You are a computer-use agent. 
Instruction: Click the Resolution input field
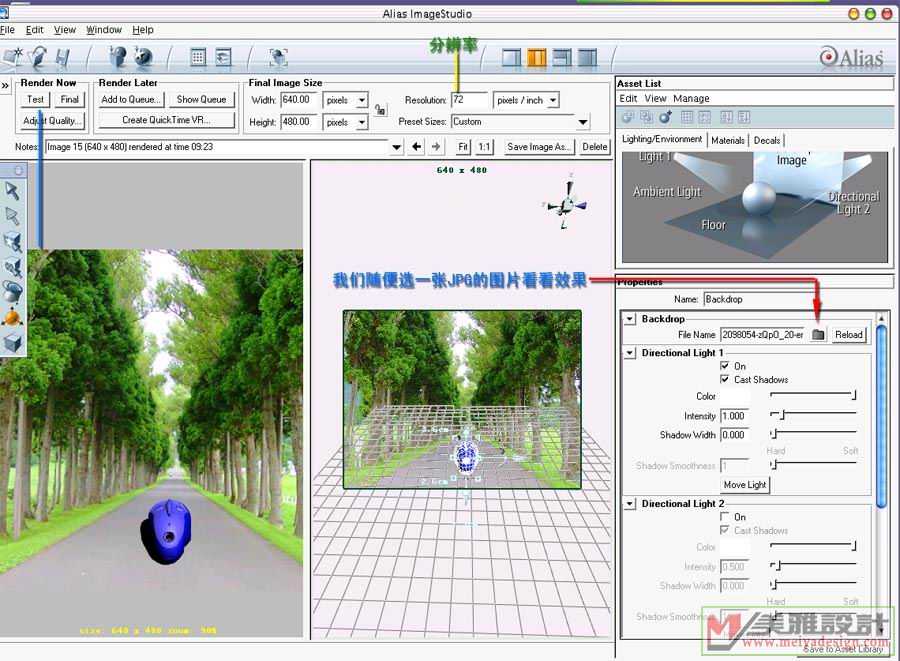[469, 100]
